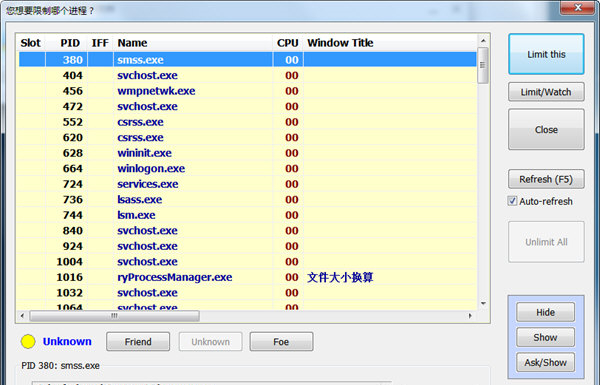Viewport: 600px width, 385px height.
Task: Close the window with the red X
Action: pyautogui.click(x=578, y=7)
